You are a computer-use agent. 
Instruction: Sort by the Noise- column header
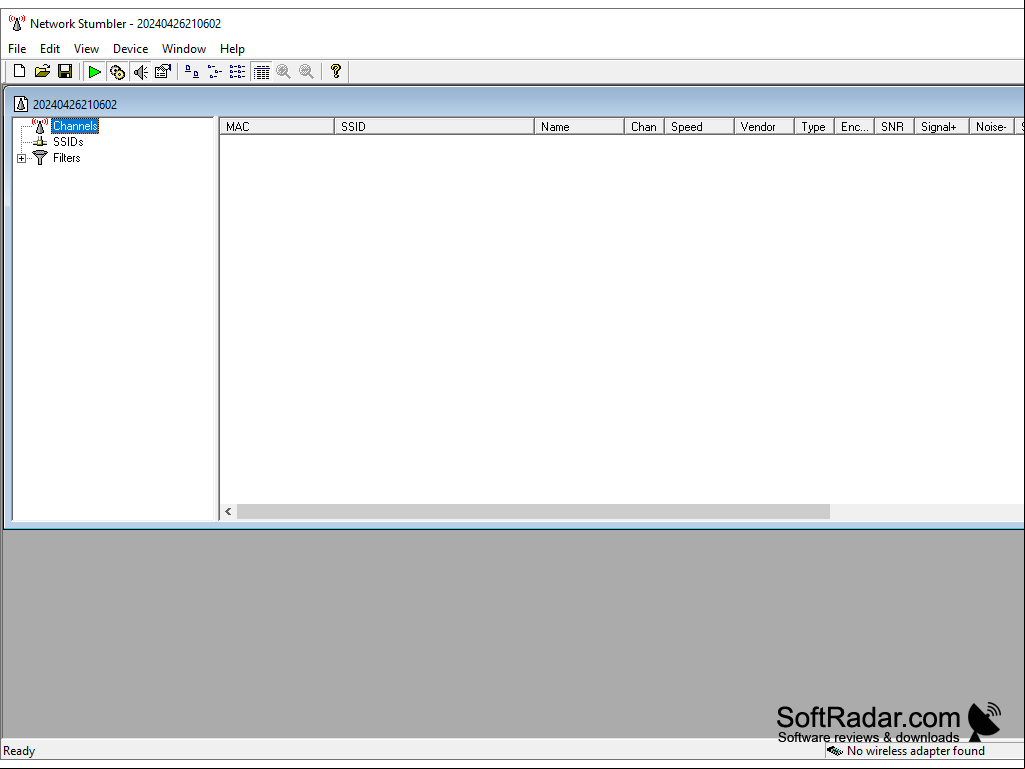[992, 127]
